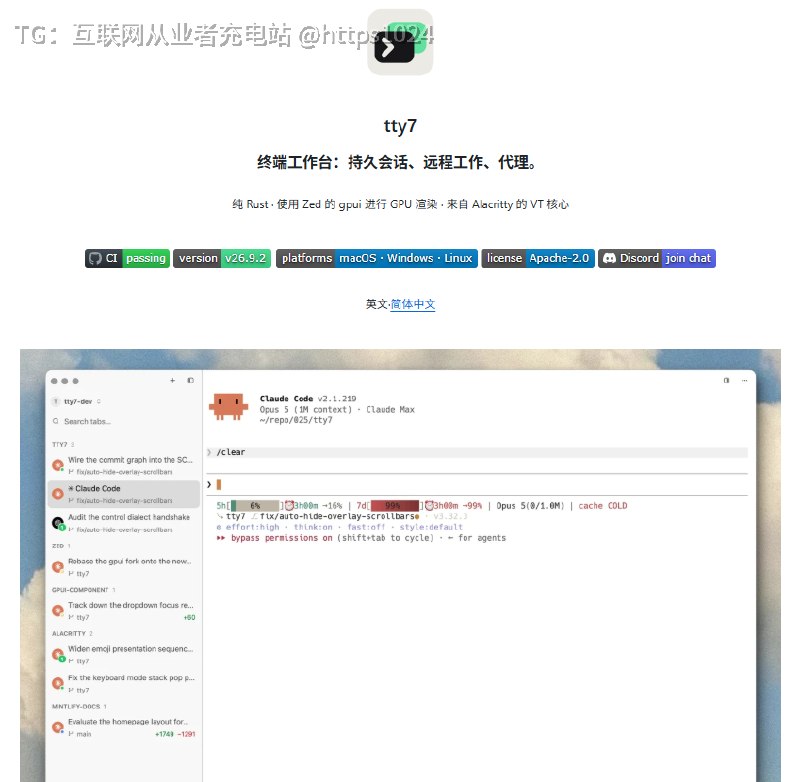Click agent icon of 'Fix the keyboard mode' row
Screen dimensions: 800x782
58,684
